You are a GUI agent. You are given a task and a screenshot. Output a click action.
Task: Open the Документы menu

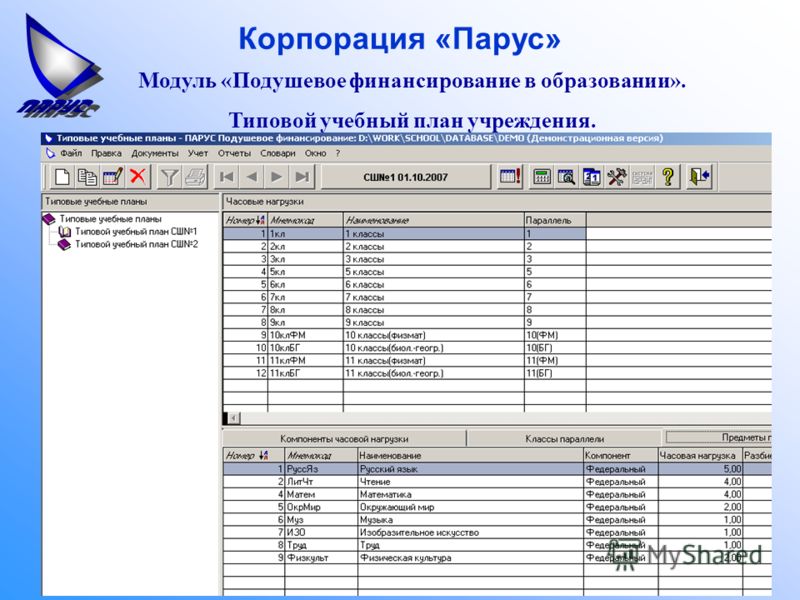point(155,153)
